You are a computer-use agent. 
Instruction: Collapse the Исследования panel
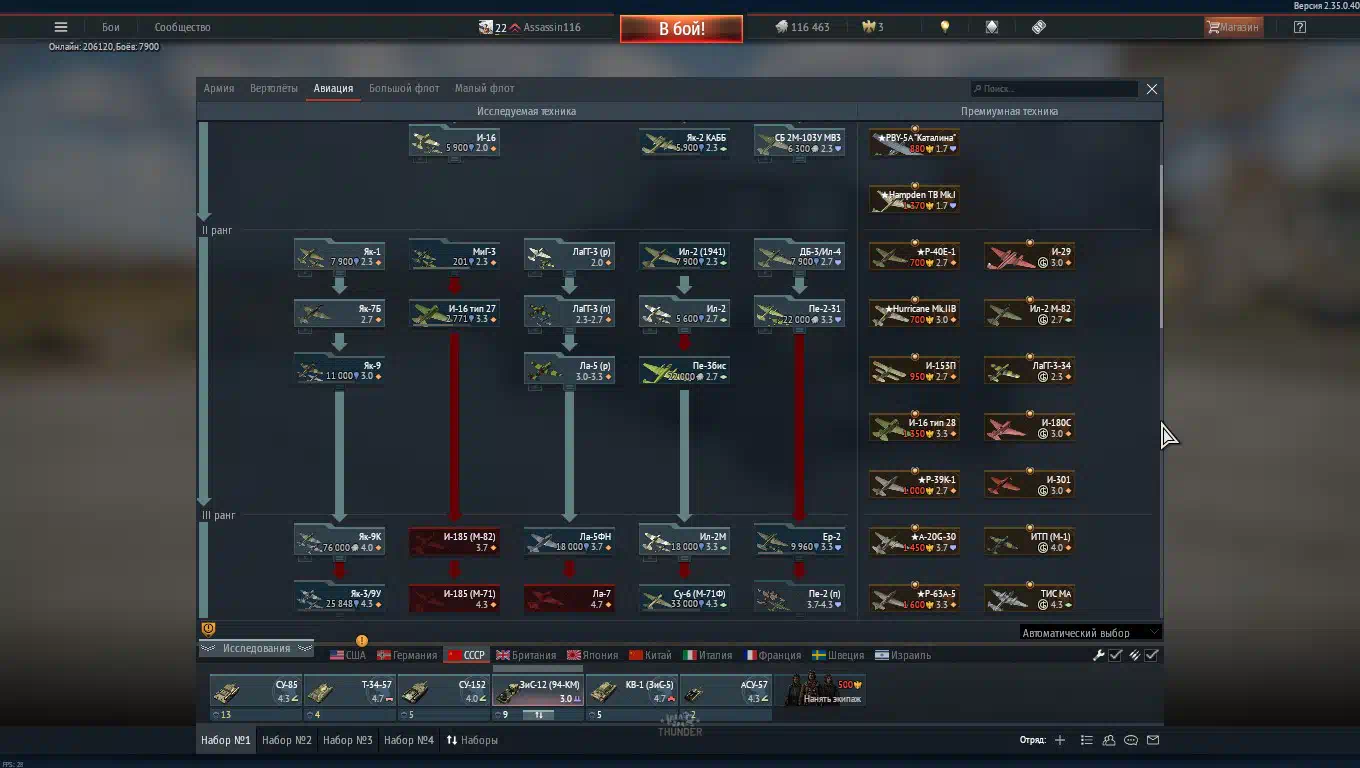pyautogui.click(x=256, y=648)
